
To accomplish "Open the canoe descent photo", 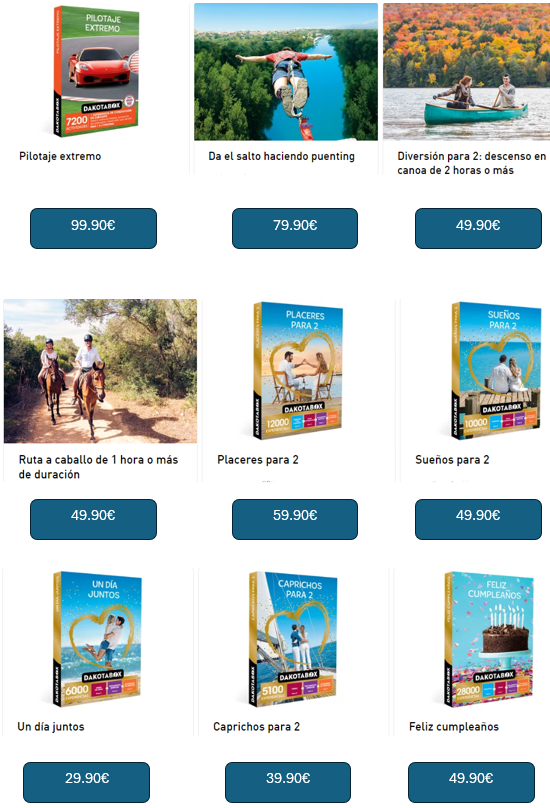I will (466, 72).
